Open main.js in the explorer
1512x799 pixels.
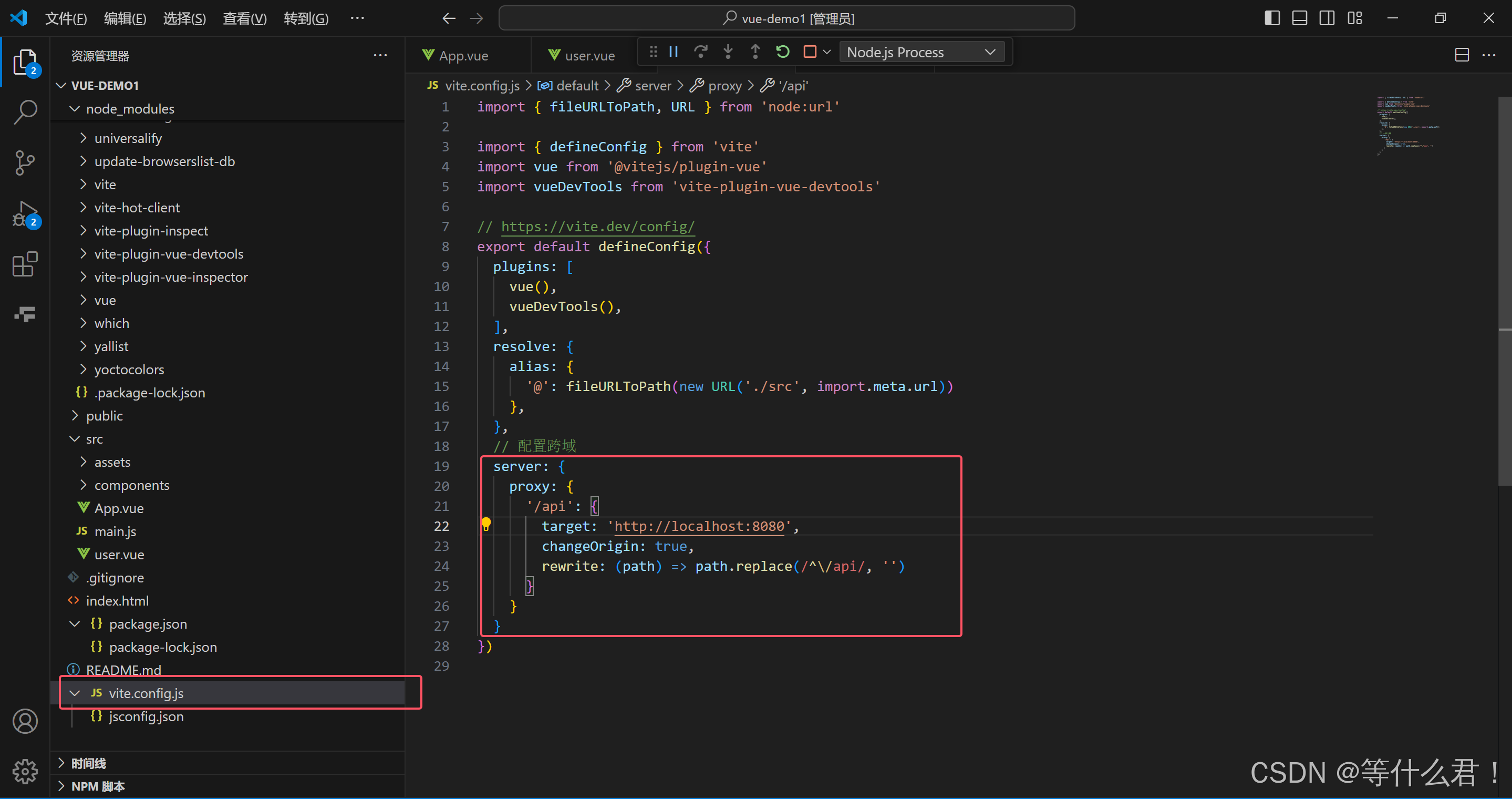click(115, 531)
